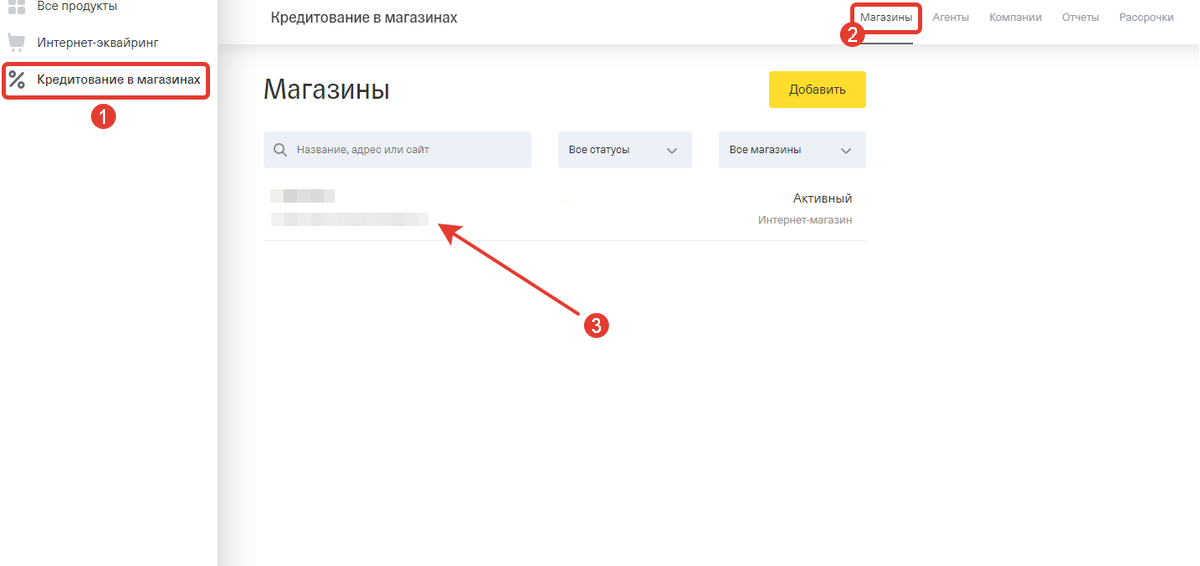The image size is (1200, 566).
Task: Open the Все магазины store type filter
Action: (778, 150)
